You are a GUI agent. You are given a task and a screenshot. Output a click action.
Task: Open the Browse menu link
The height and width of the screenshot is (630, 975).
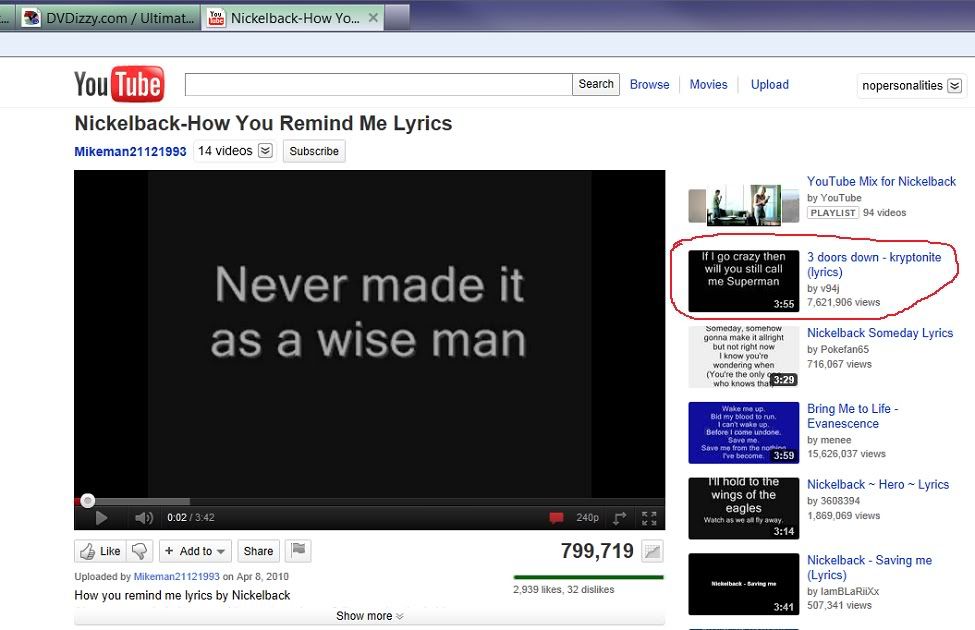649,85
